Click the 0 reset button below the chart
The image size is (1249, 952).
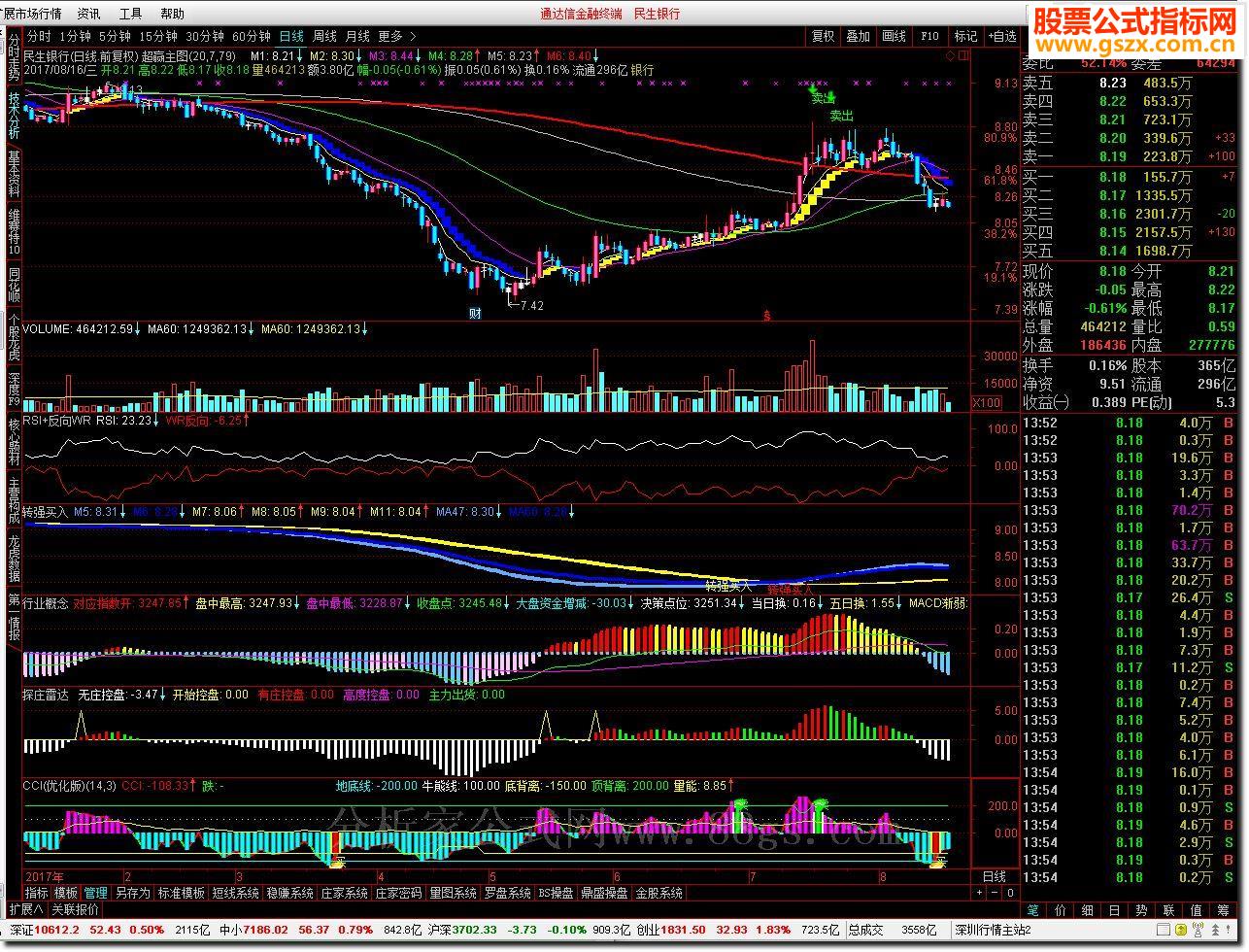click(x=1010, y=893)
